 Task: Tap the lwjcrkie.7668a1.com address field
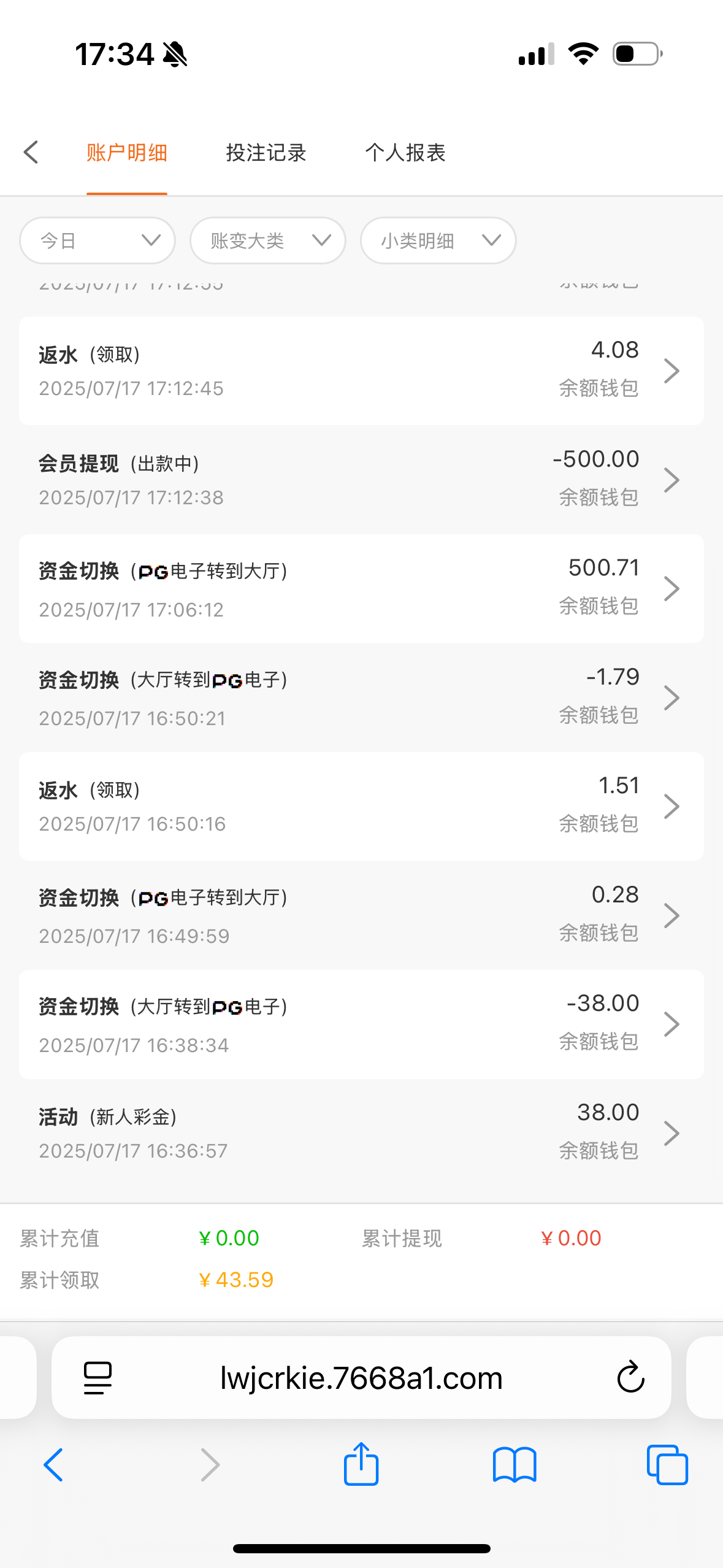[x=361, y=1378]
